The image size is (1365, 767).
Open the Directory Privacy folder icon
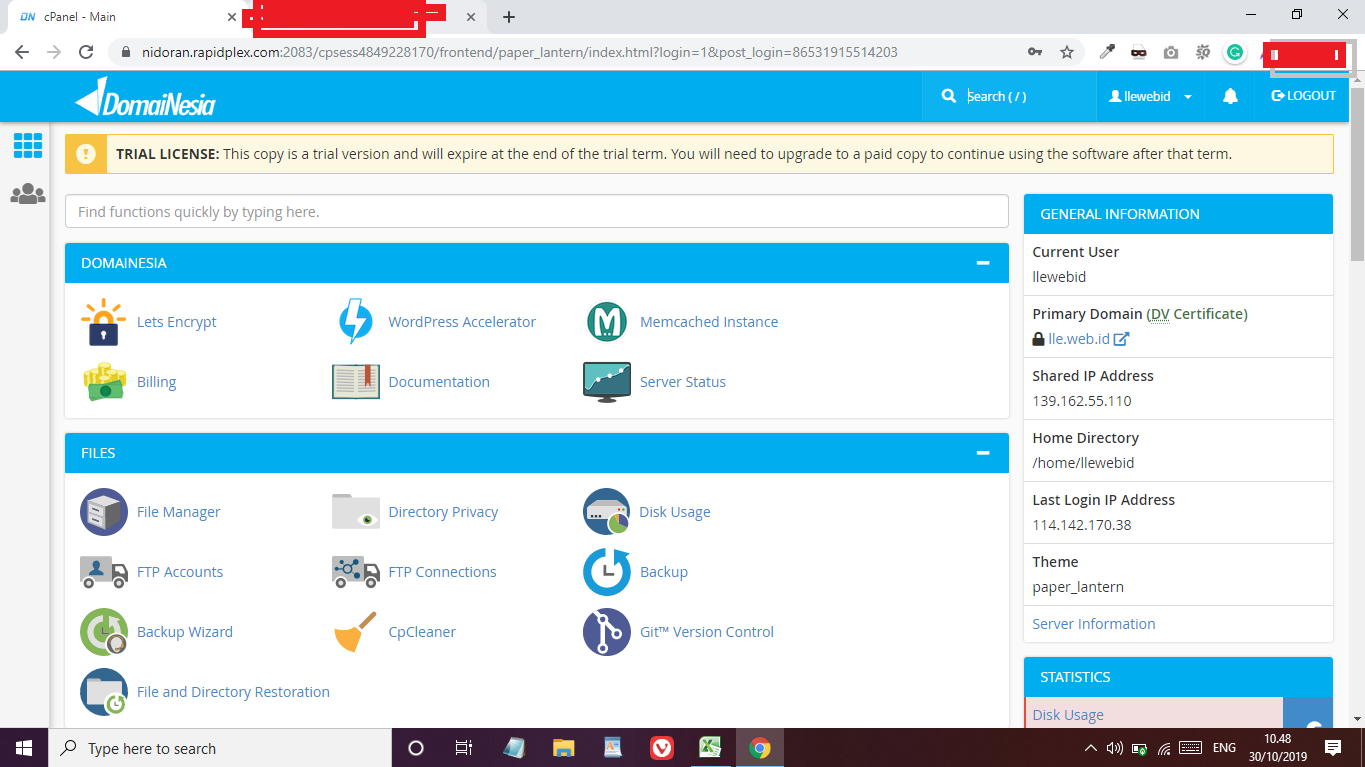[356, 512]
